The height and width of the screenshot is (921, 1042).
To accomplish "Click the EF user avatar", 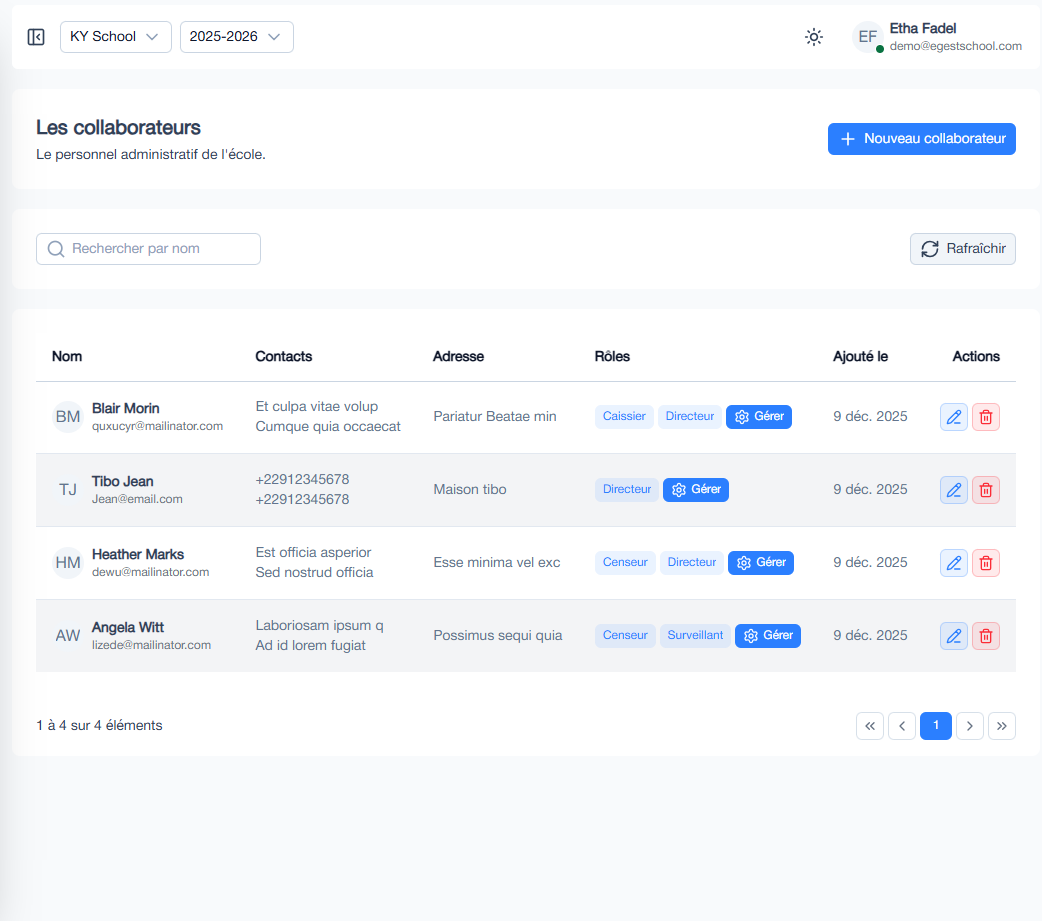I will pyautogui.click(x=867, y=37).
